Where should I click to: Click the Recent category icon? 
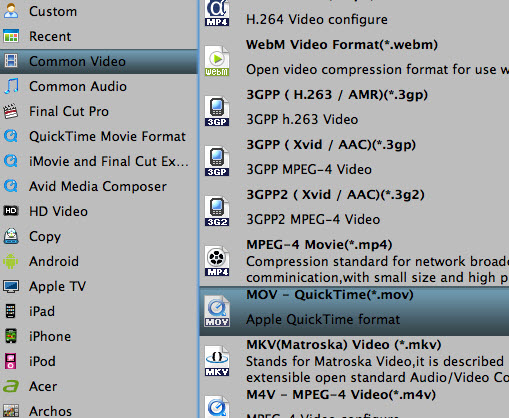tap(11, 36)
